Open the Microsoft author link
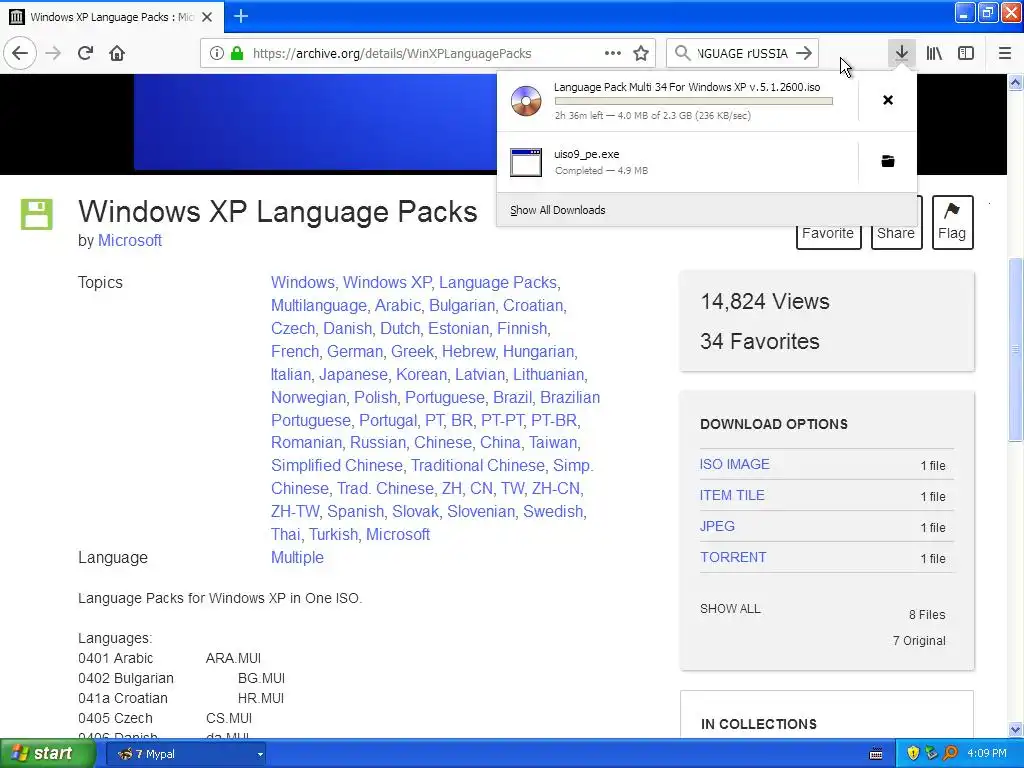The image size is (1024, 768). tap(129, 240)
